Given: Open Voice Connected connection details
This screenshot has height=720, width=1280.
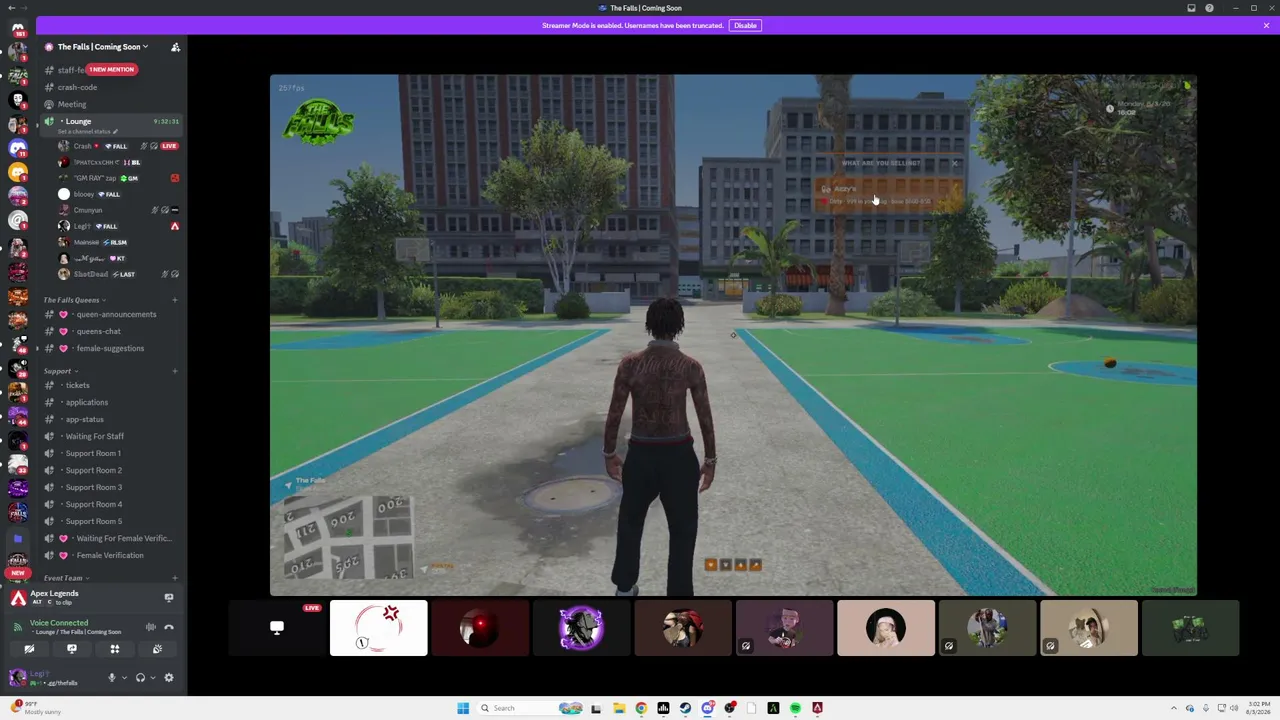Looking at the screenshot, I should pyautogui.click(x=59, y=623).
